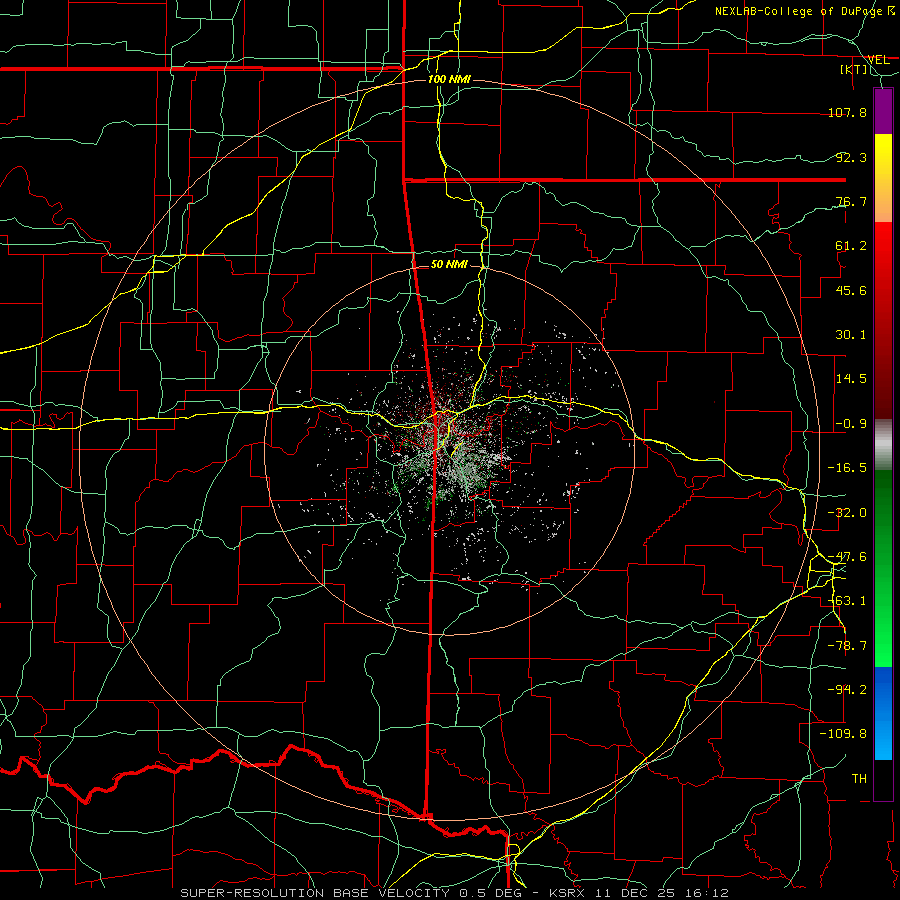The width and height of the screenshot is (900, 900).
Task: Click the purple segment of velocity color bar
Action: 883,112
